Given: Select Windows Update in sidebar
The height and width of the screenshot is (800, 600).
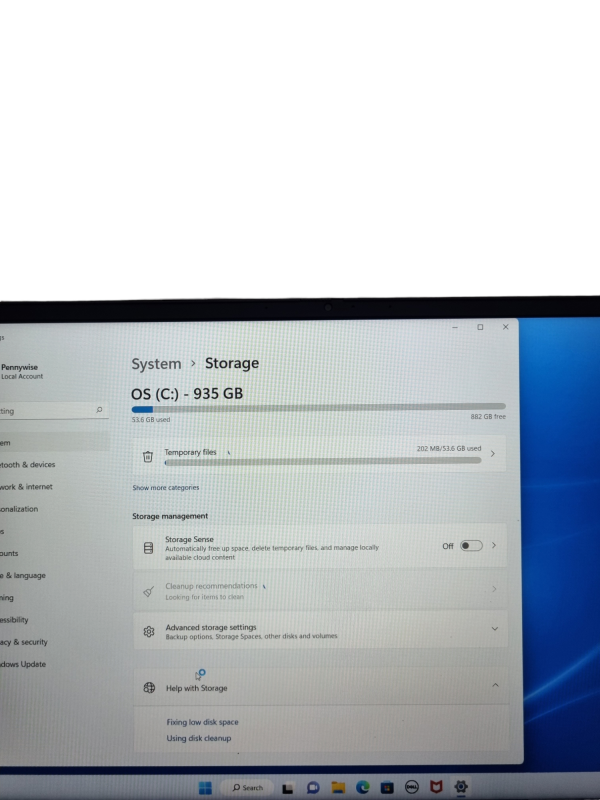Looking at the screenshot, I should [23, 664].
